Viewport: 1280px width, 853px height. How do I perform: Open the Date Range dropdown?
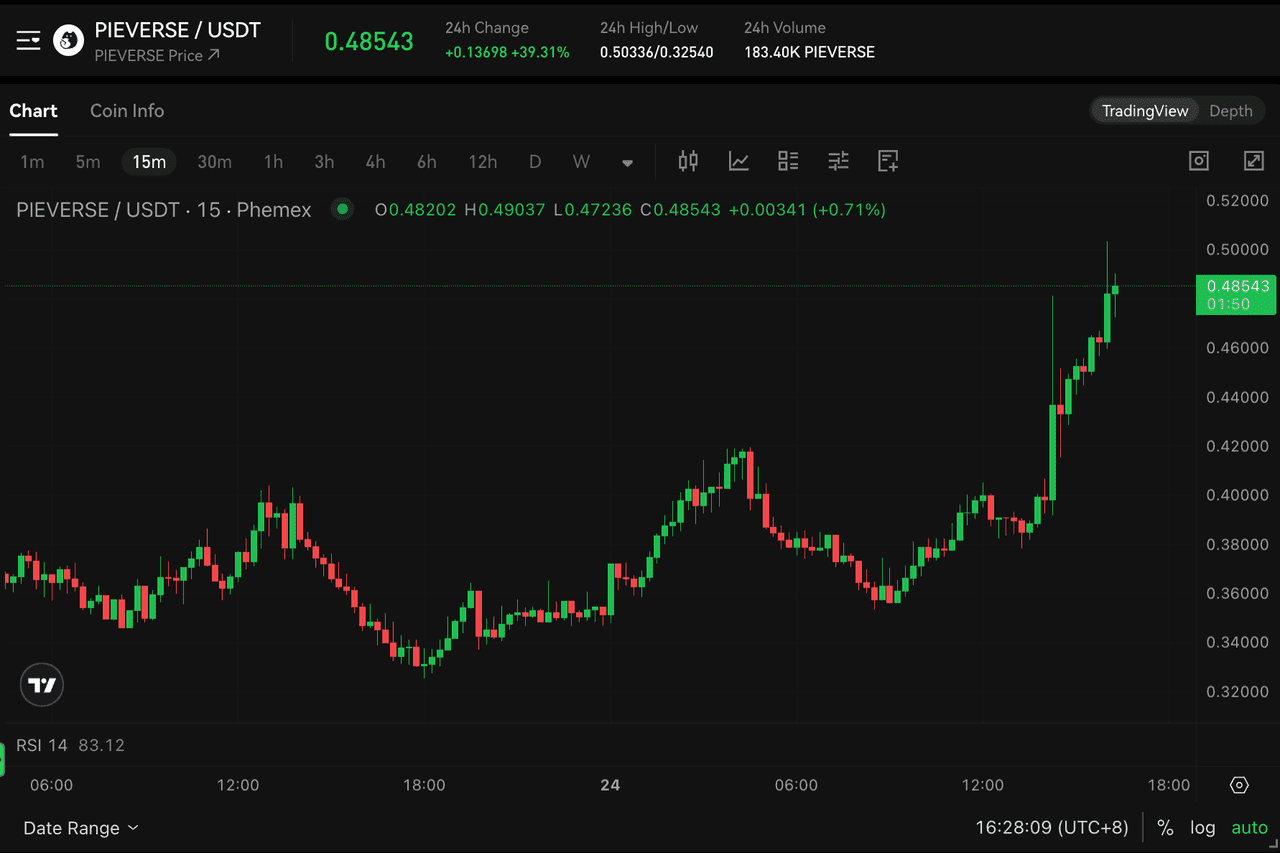tap(80, 828)
